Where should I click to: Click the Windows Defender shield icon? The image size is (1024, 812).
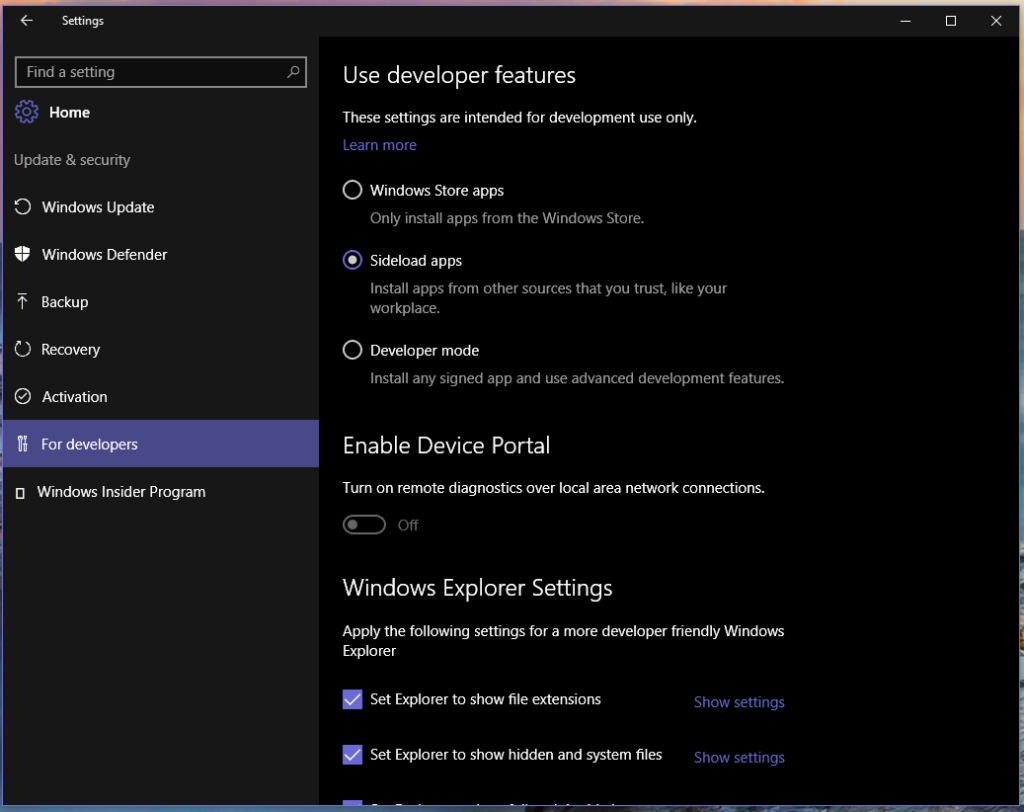coord(23,254)
